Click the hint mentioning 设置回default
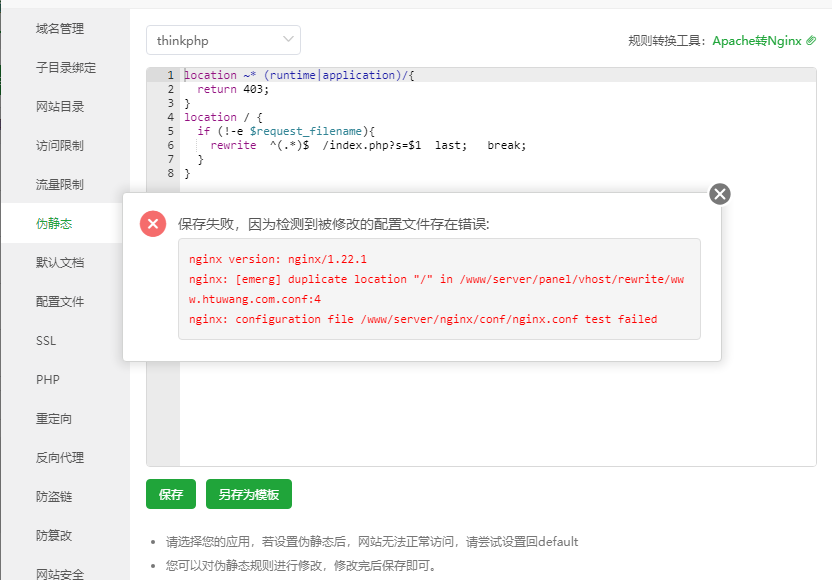 tap(371, 542)
